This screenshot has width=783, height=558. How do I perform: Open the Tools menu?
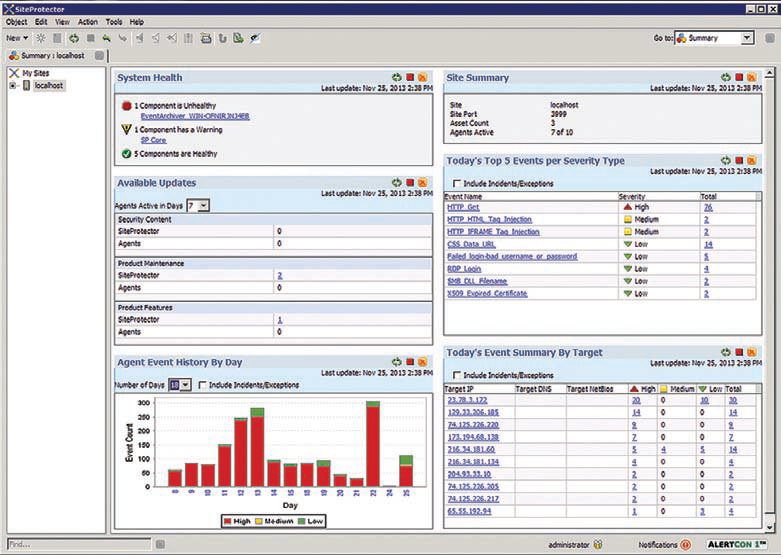coord(113,22)
